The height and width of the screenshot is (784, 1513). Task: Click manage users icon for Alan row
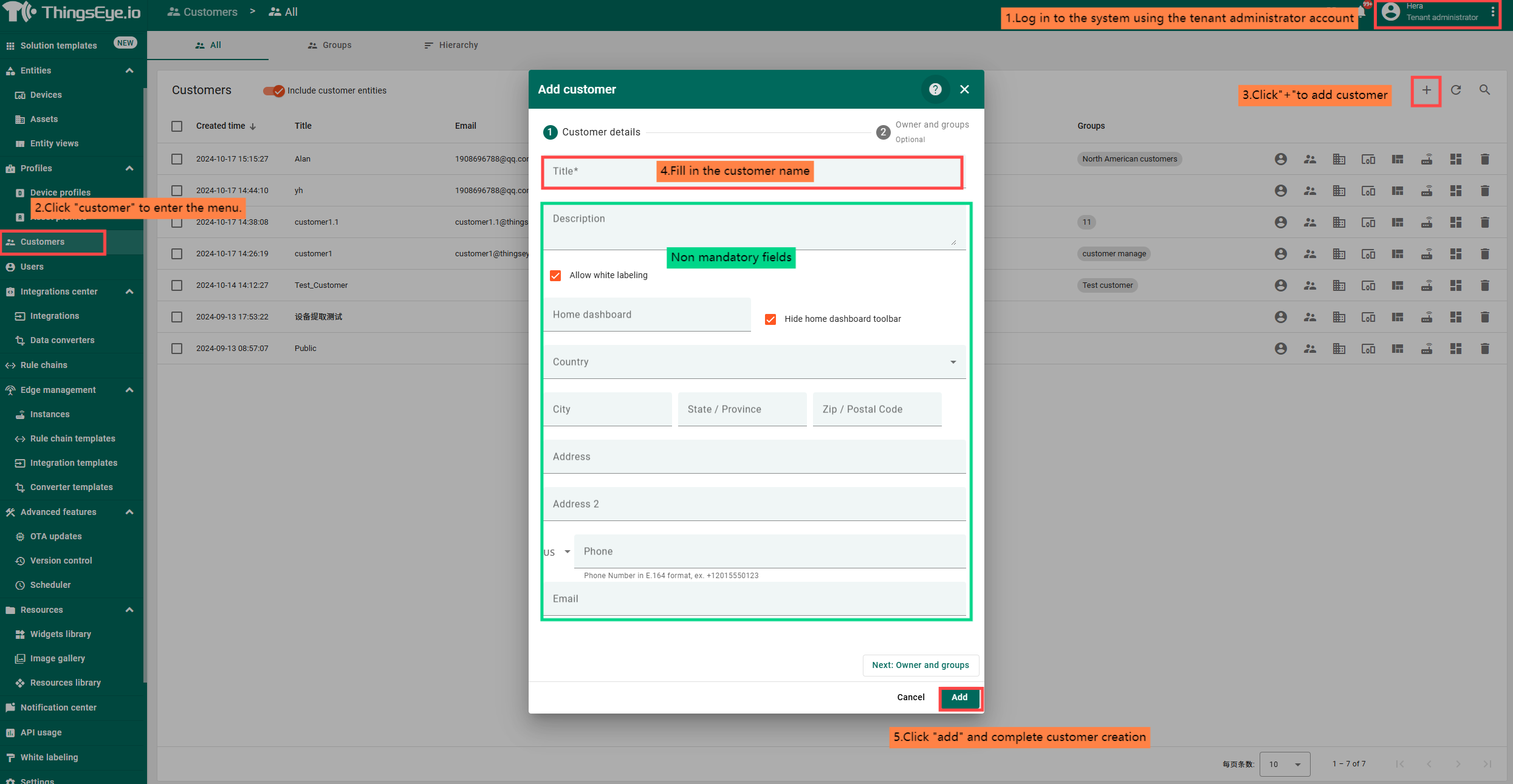[x=1280, y=159]
